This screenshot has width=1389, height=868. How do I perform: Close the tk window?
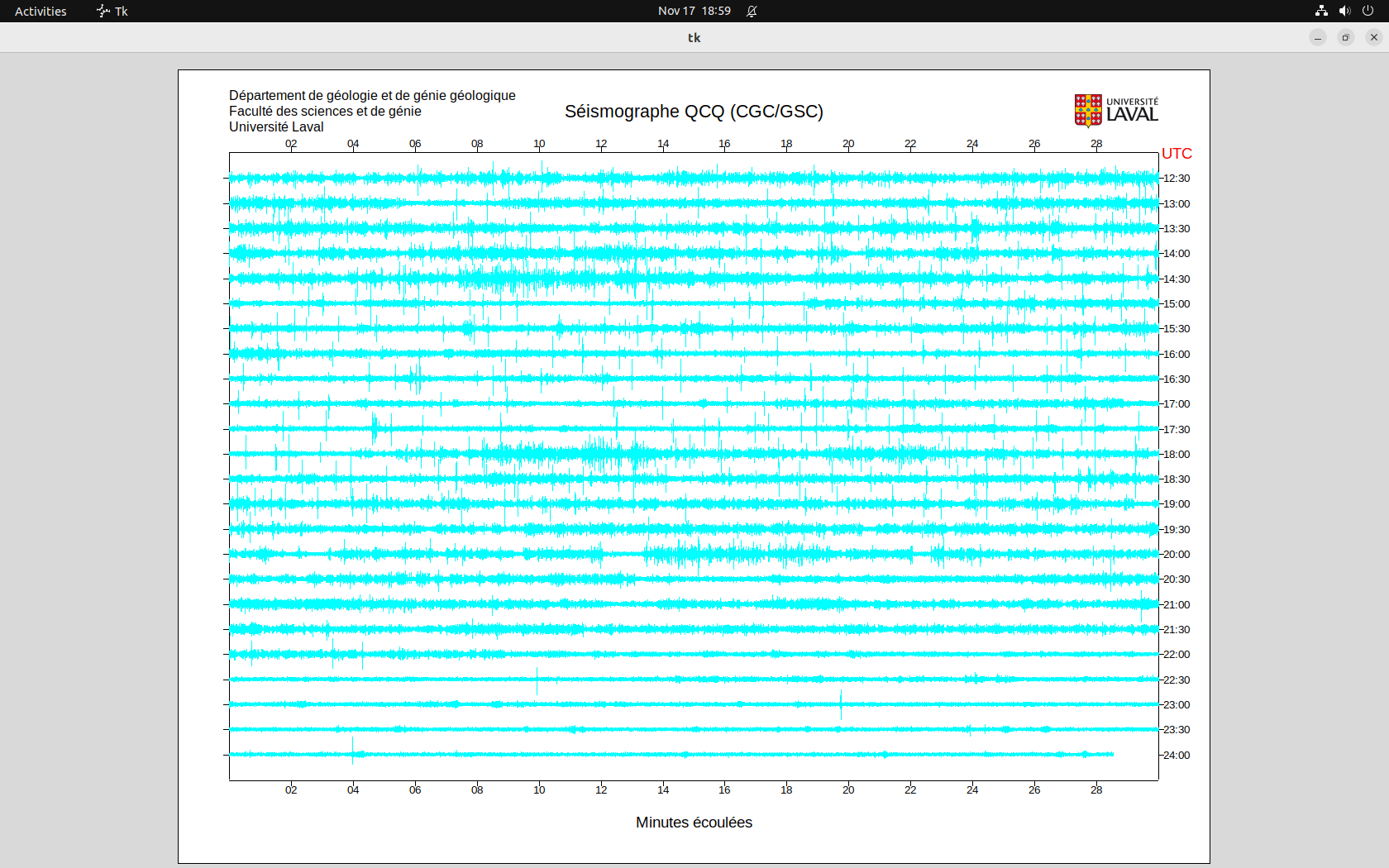1374,37
